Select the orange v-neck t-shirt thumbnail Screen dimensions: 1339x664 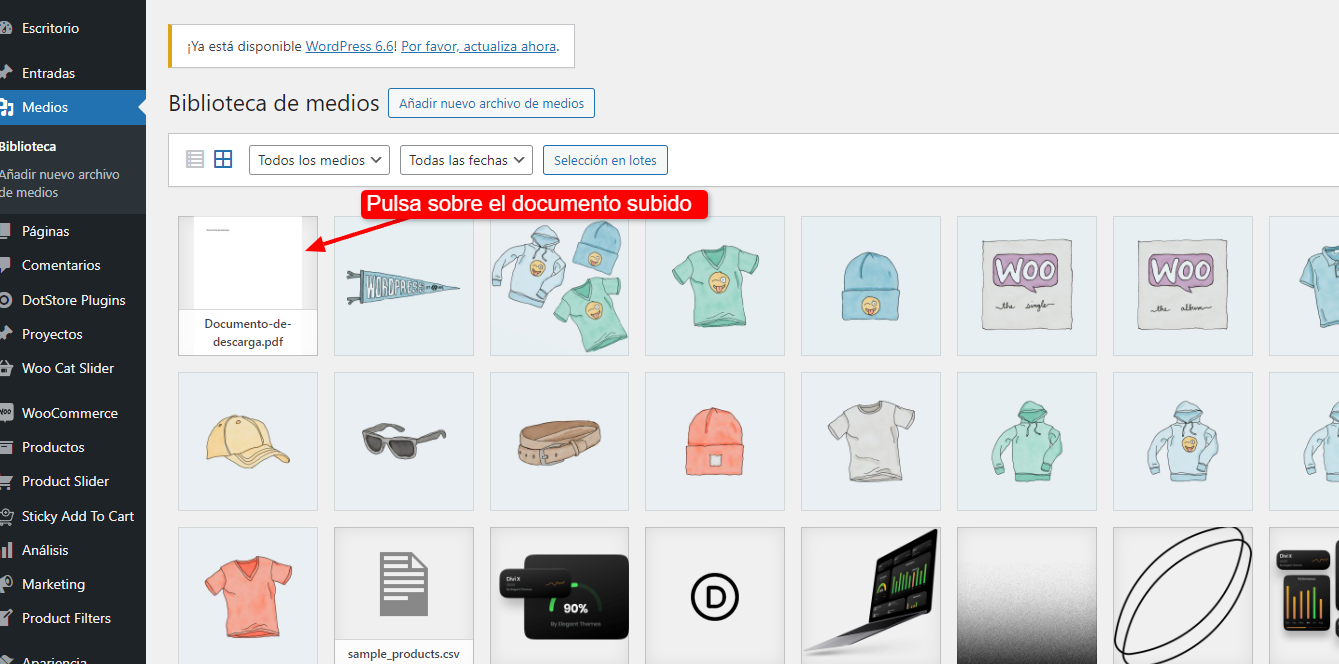tap(248, 596)
